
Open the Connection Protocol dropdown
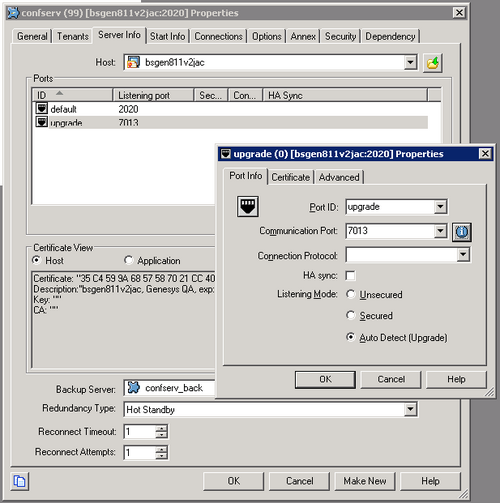click(463, 255)
